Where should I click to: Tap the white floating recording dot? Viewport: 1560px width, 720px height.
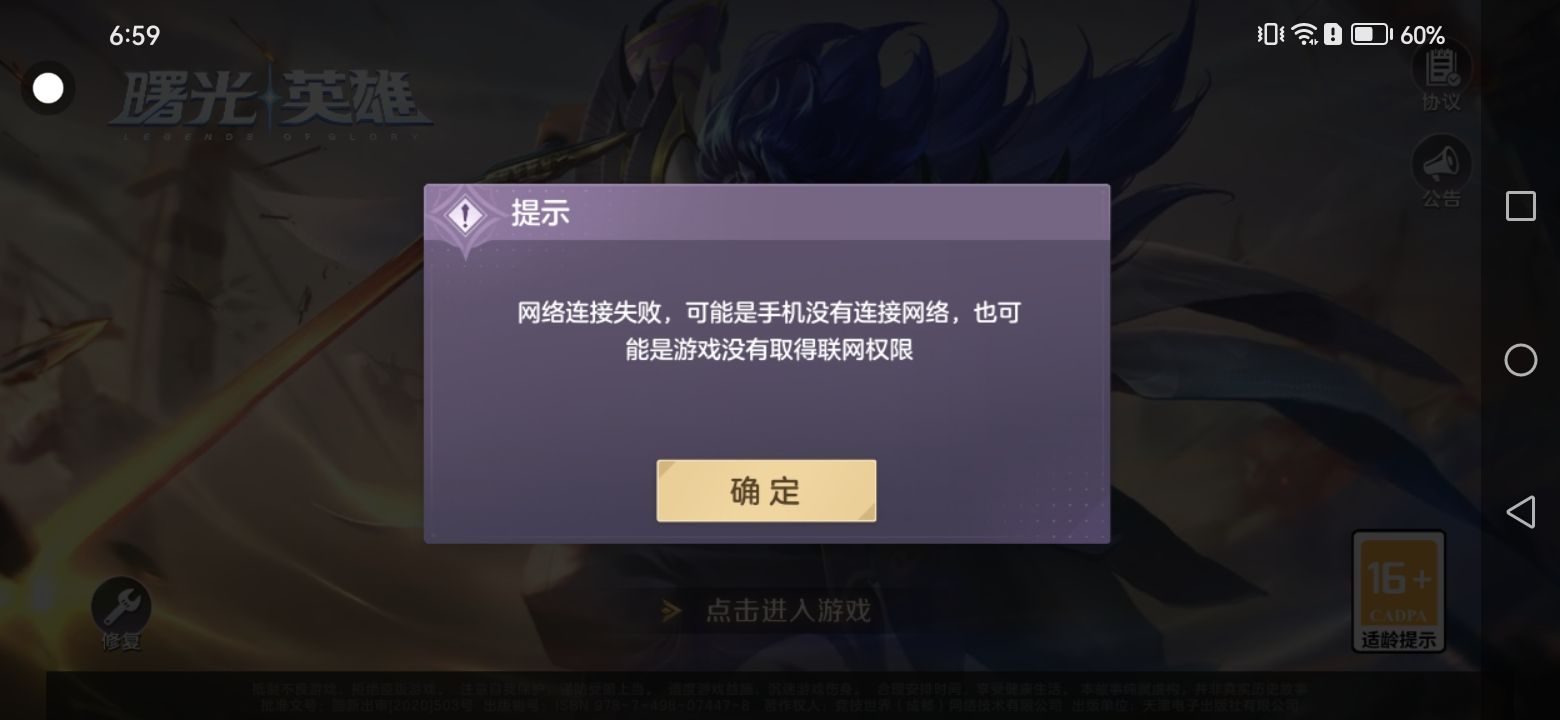point(48,88)
